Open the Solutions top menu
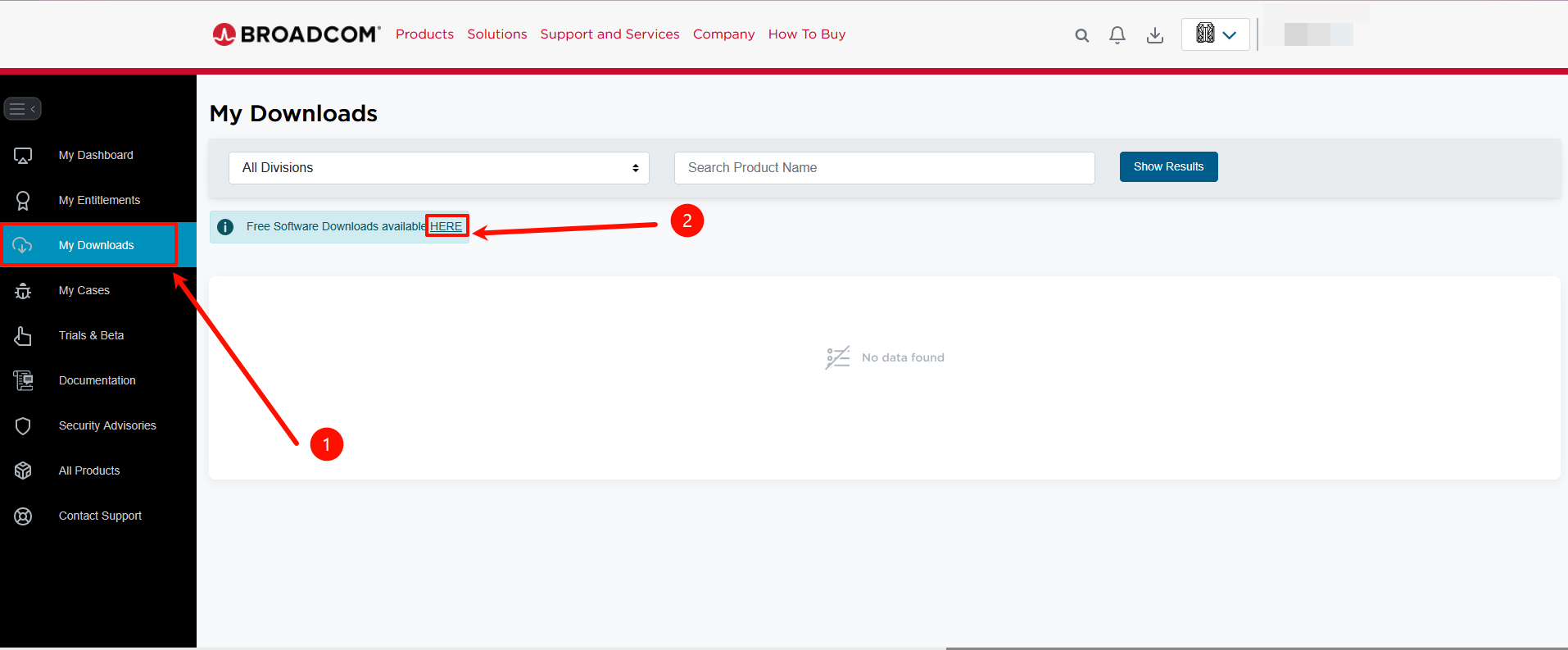Image resolution: width=1568 pixels, height=650 pixels. tap(497, 34)
